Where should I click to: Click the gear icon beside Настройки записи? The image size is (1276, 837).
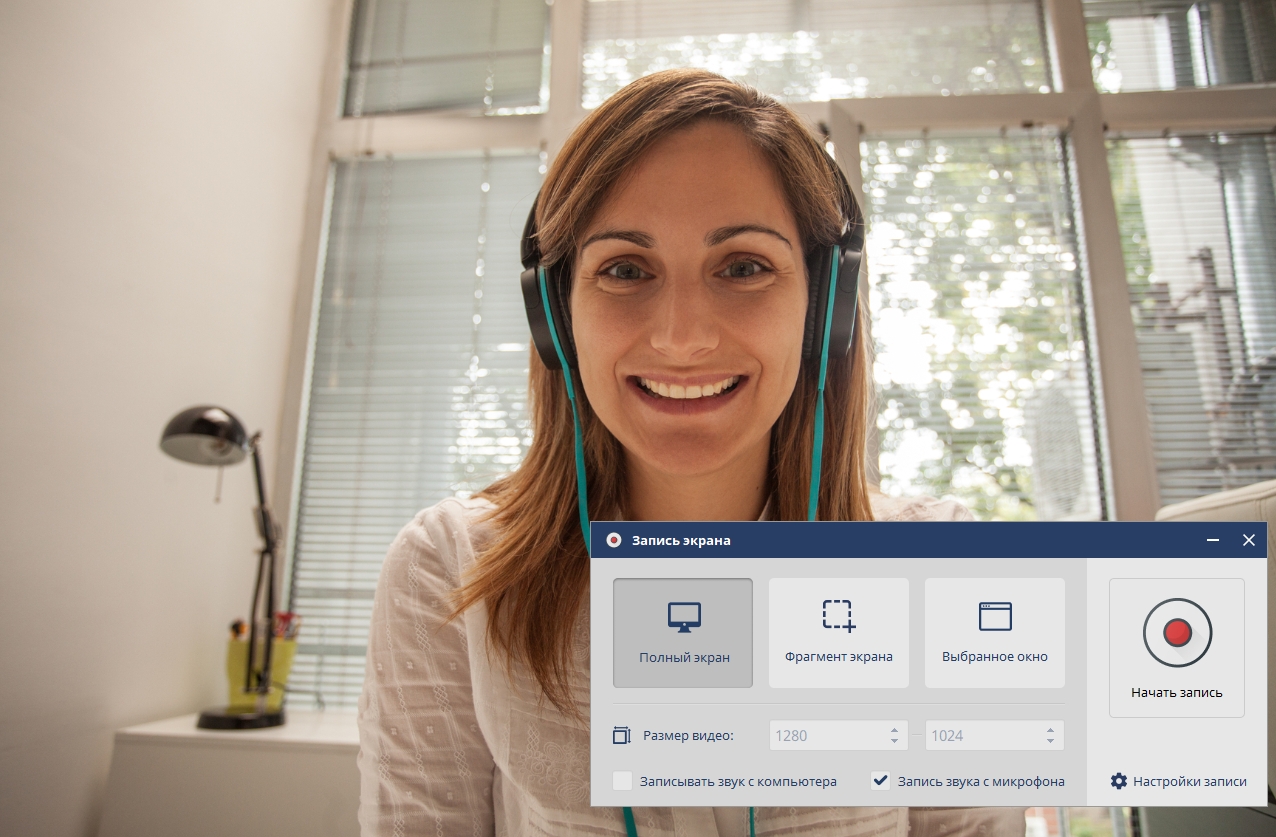(1119, 781)
